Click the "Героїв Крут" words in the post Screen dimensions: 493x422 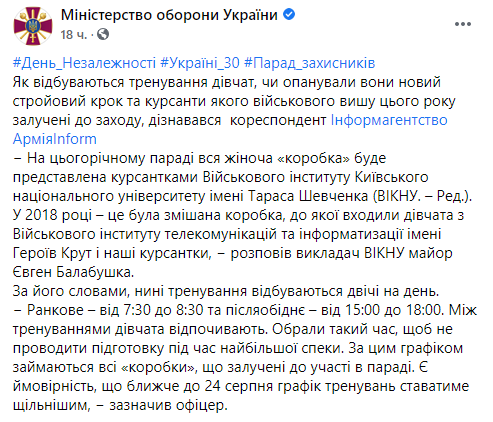(52, 253)
